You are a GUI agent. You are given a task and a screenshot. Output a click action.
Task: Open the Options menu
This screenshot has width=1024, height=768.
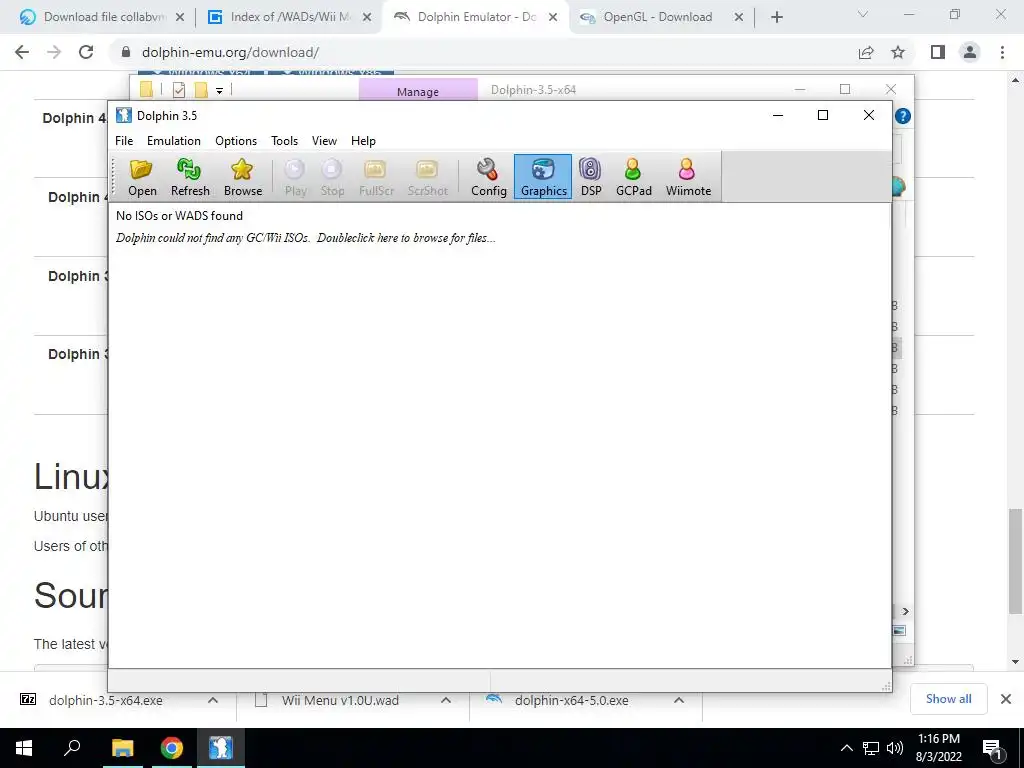(236, 141)
